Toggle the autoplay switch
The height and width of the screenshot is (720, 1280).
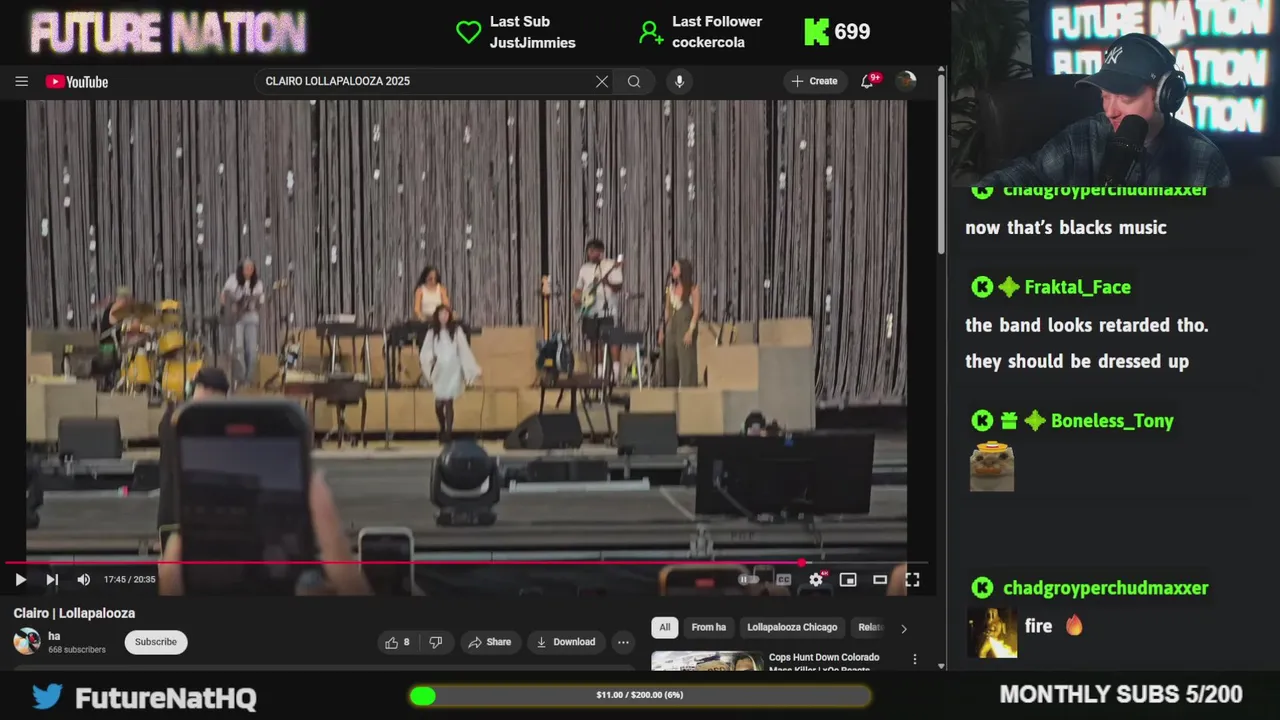pos(749,579)
